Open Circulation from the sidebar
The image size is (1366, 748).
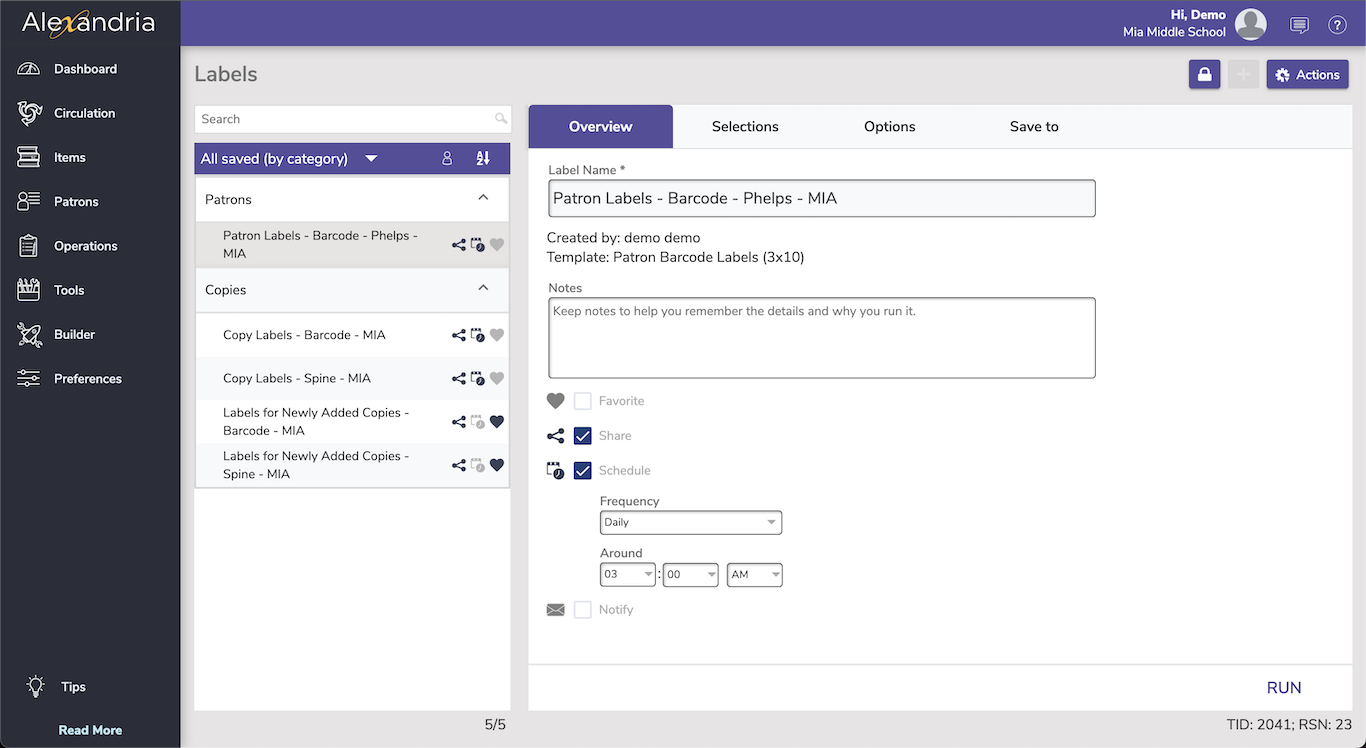pyautogui.click(x=84, y=113)
